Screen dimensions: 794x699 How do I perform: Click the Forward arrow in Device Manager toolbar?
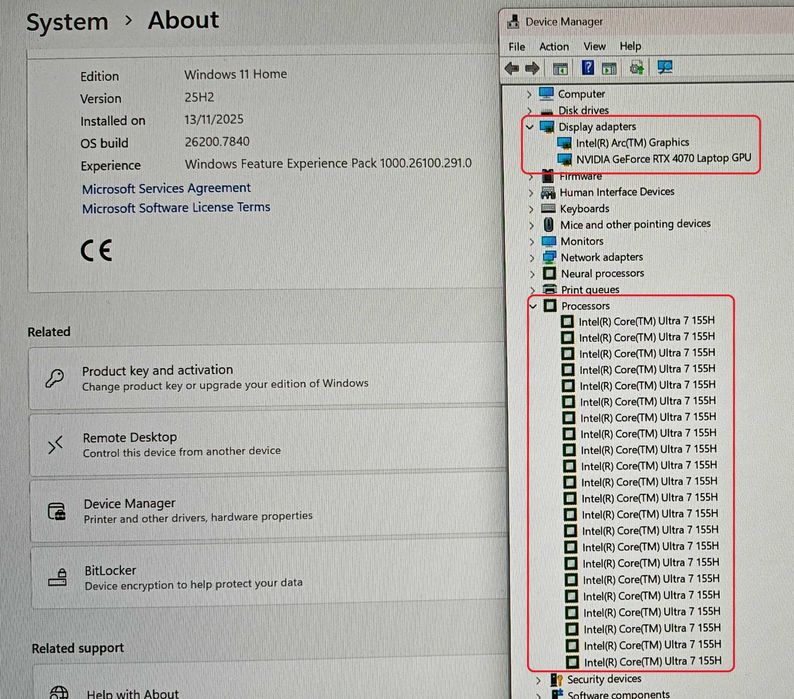click(x=532, y=68)
